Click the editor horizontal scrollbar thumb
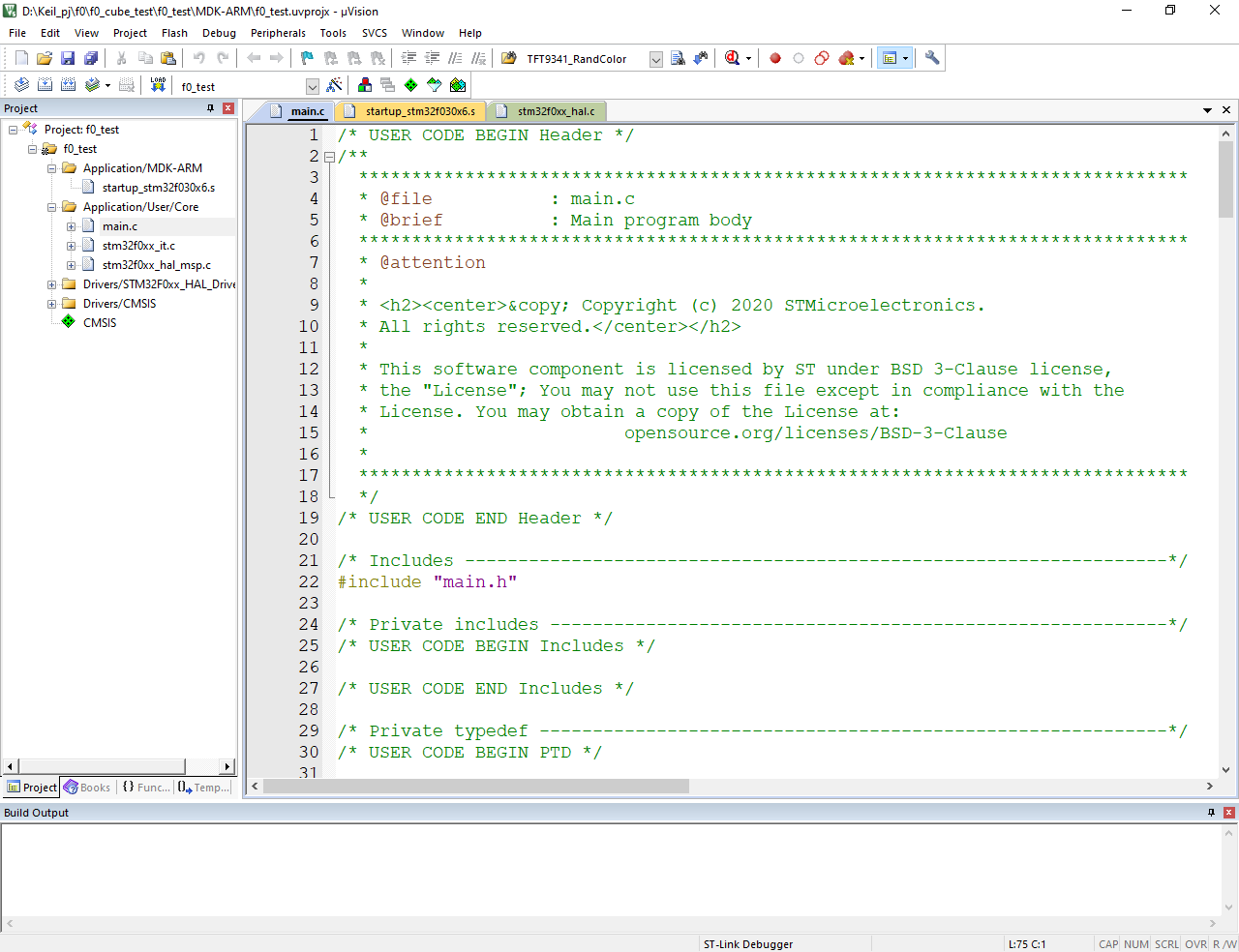Image resolution: width=1239 pixels, height=952 pixels. [475, 786]
